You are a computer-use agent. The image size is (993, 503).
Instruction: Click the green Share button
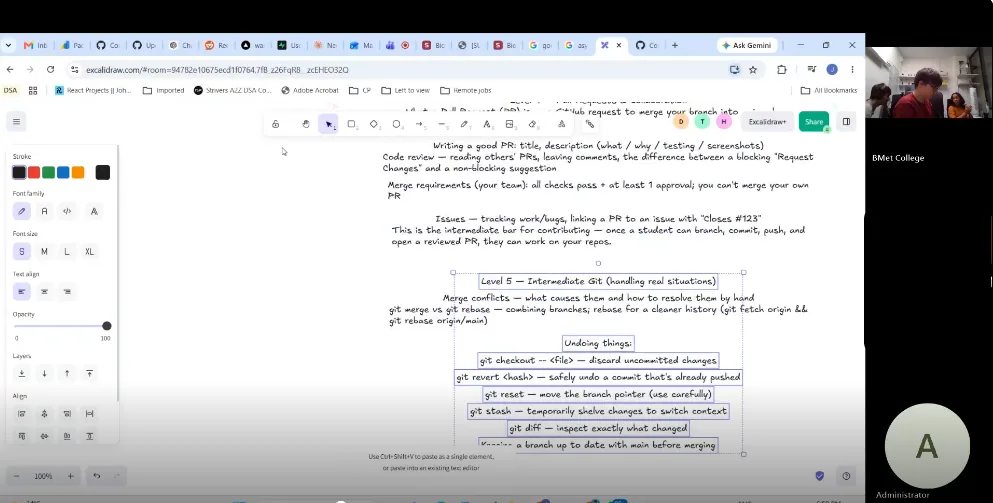[814, 122]
